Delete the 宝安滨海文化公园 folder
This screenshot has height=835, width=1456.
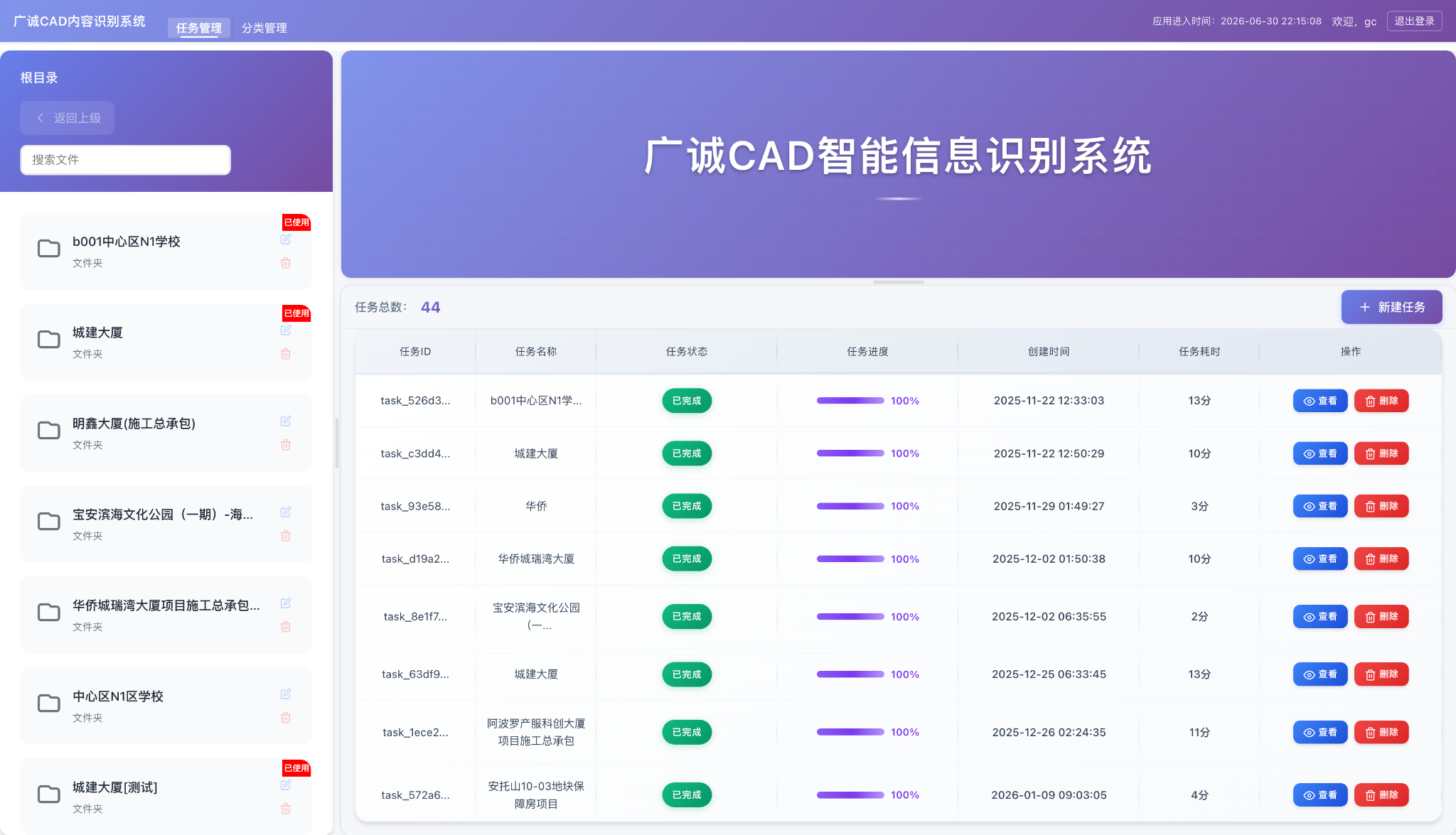pos(286,536)
